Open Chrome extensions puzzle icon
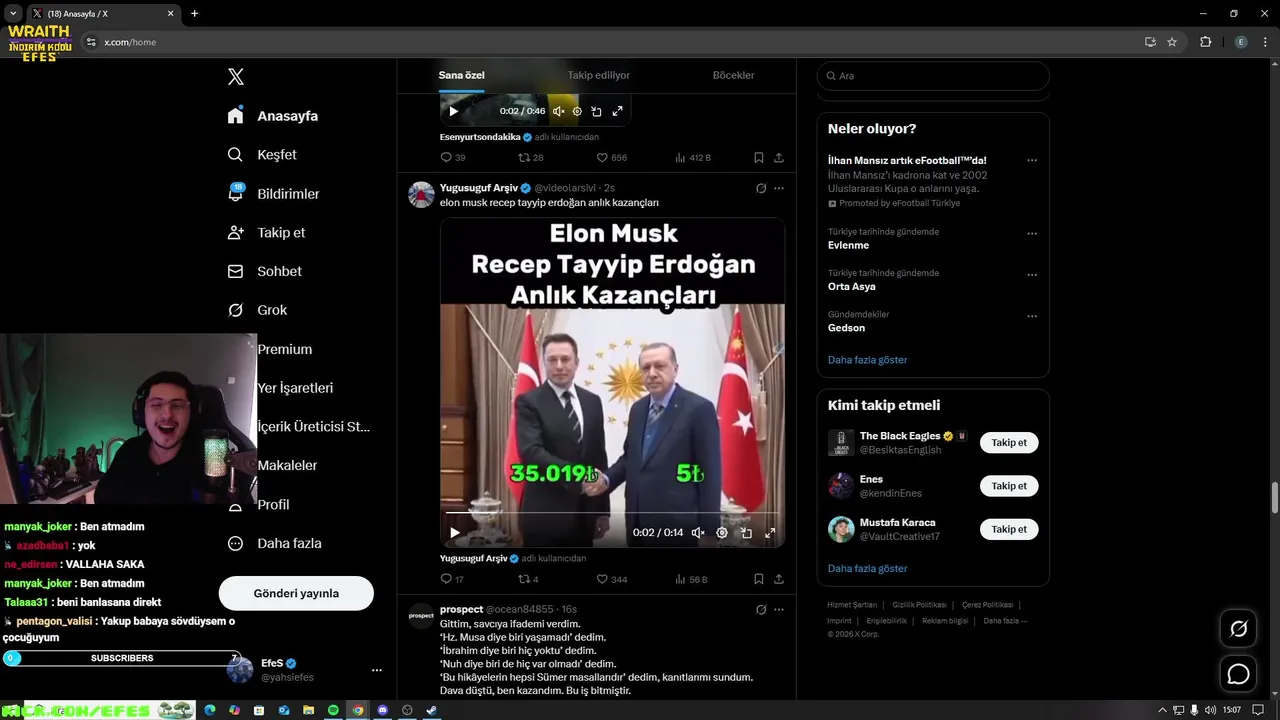The width and height of the screenshot is (1280, 720). coord(1205,42)
